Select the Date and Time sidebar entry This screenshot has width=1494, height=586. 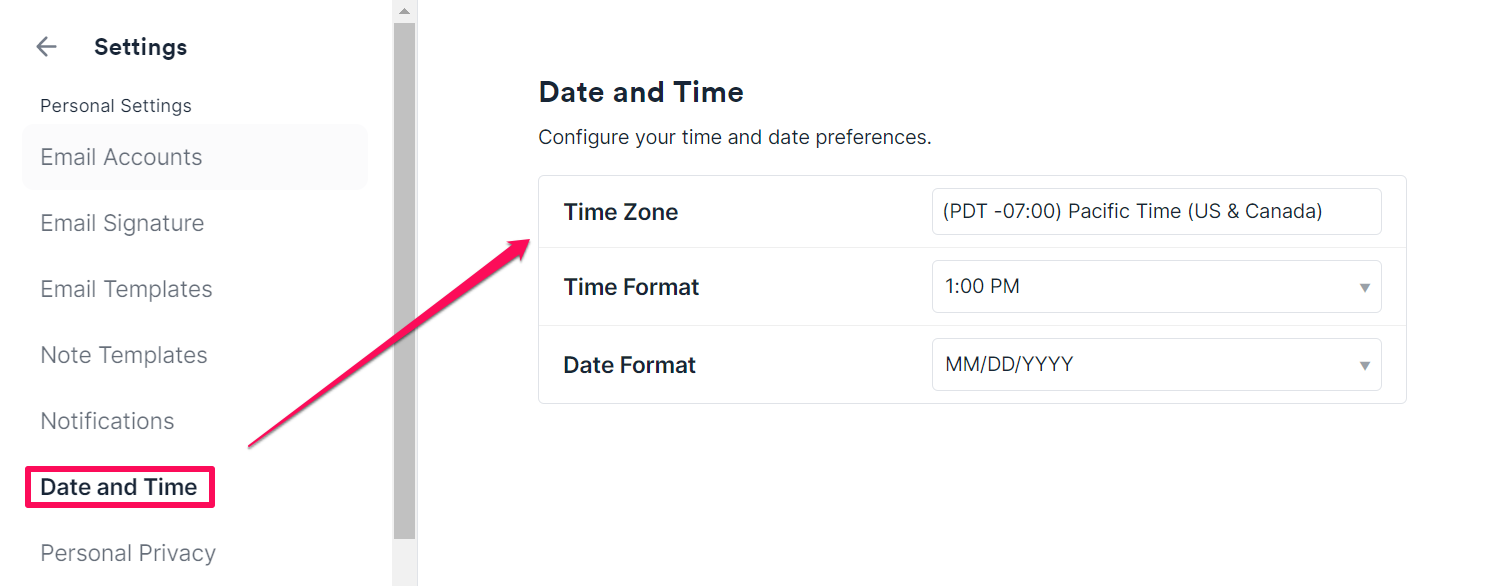click(118, 486)
